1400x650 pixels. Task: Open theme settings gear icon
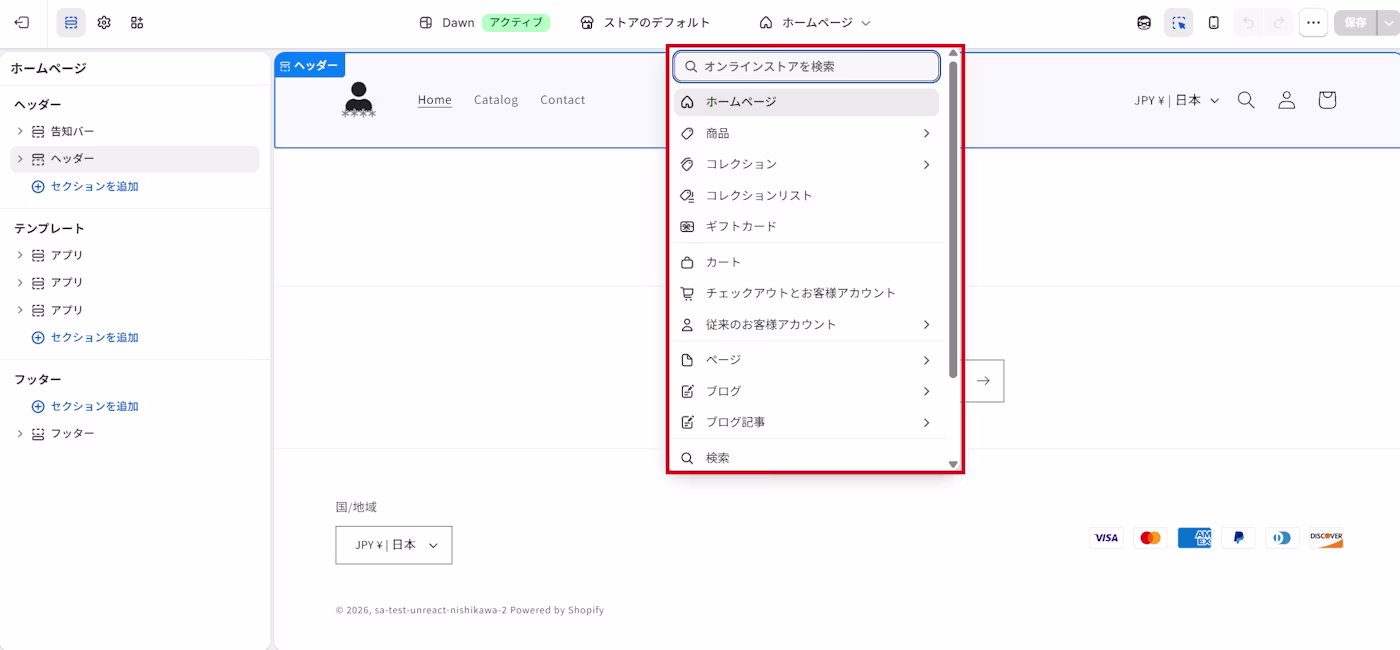[x=104, y=22]
